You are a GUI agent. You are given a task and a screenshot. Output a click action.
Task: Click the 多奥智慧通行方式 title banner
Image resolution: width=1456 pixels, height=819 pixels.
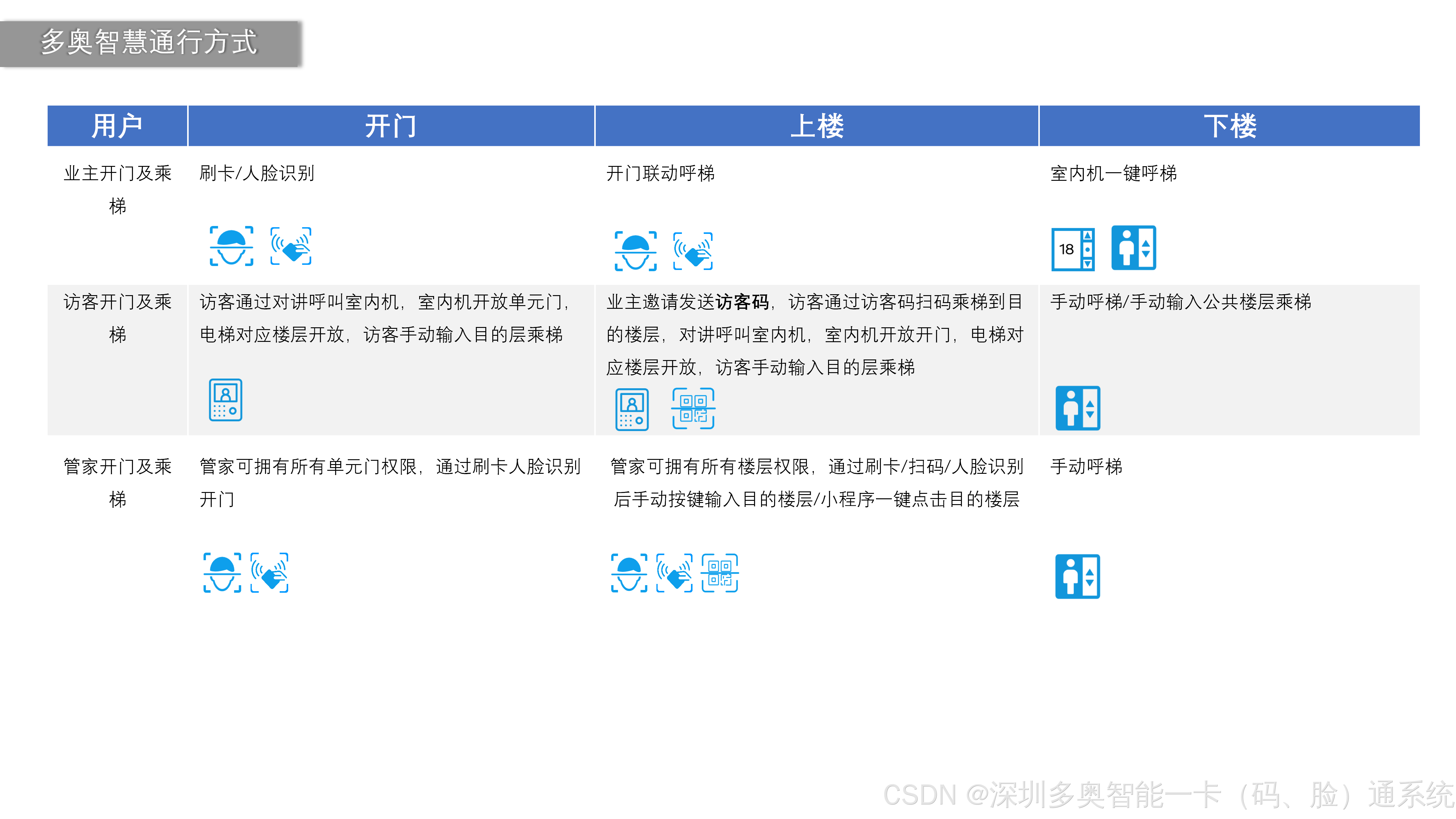tap(149, 43)
